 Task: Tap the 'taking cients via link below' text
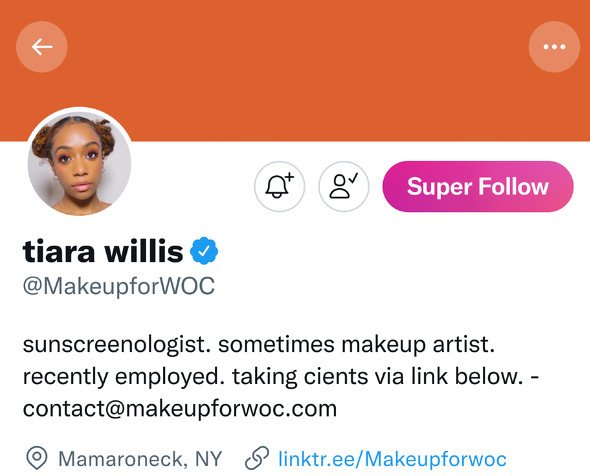[377, 377]
